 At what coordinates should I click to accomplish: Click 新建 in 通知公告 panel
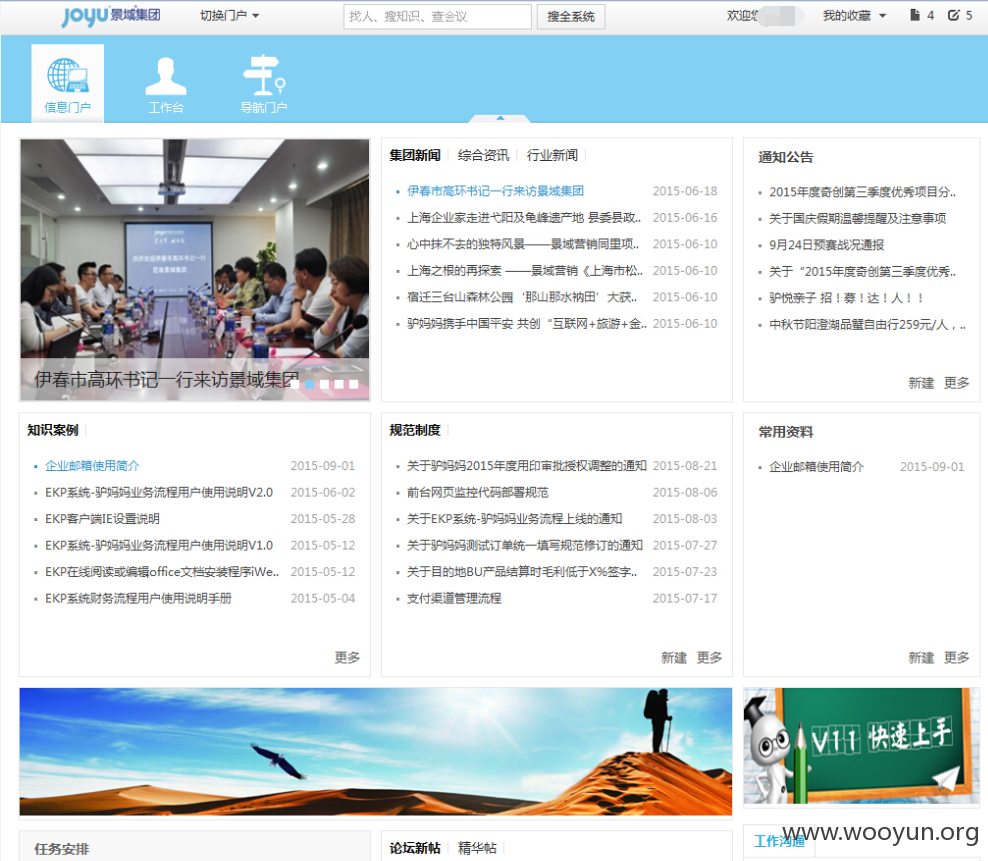pos(921,383)
